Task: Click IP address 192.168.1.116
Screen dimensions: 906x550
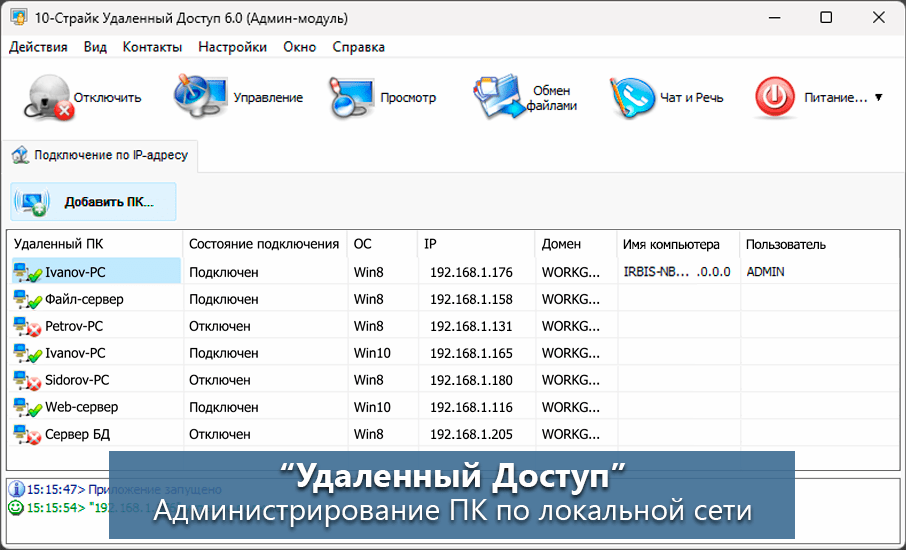Action: click(471, 407)
